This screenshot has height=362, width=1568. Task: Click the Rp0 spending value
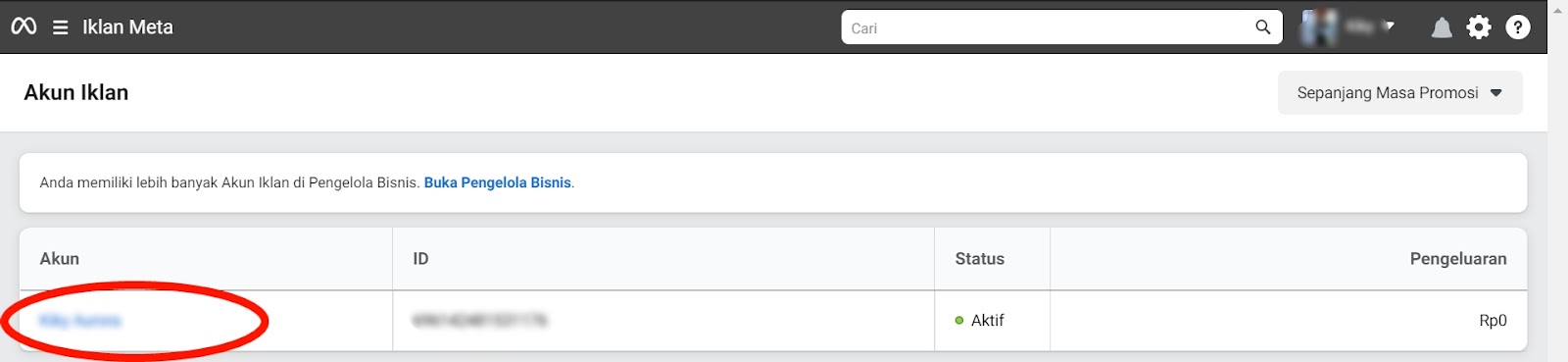point(1494,321)
